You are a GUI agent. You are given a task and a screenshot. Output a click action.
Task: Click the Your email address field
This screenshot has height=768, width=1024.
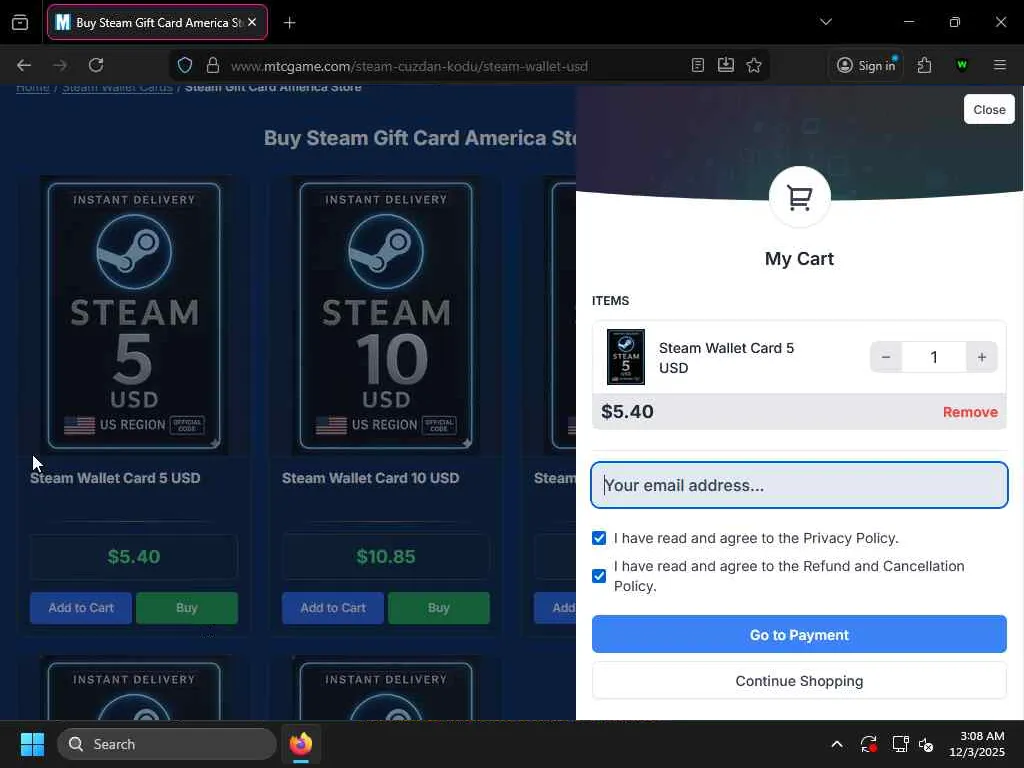(x=799, y=485)
